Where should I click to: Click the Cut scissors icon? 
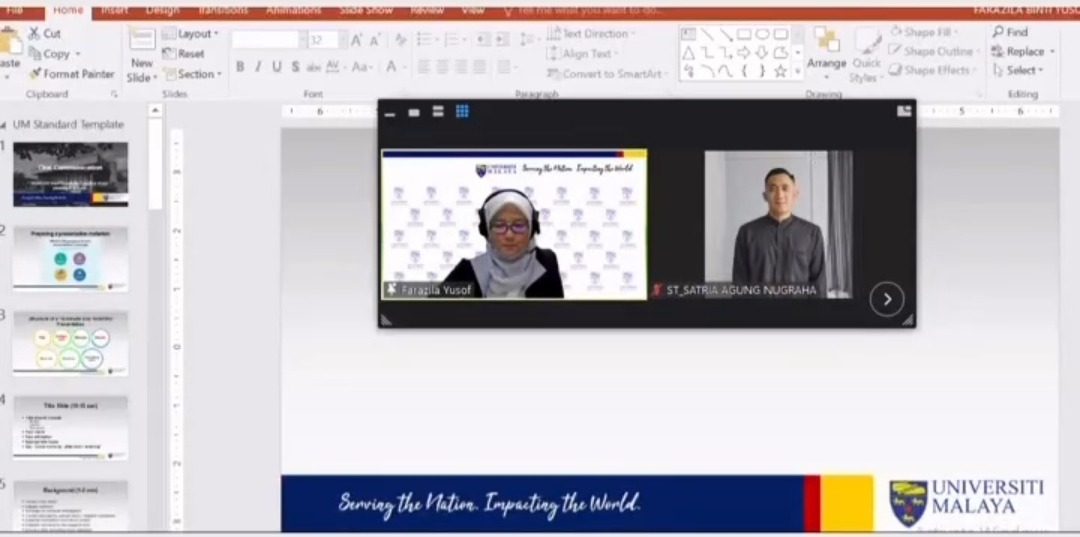tap(34, 33)
